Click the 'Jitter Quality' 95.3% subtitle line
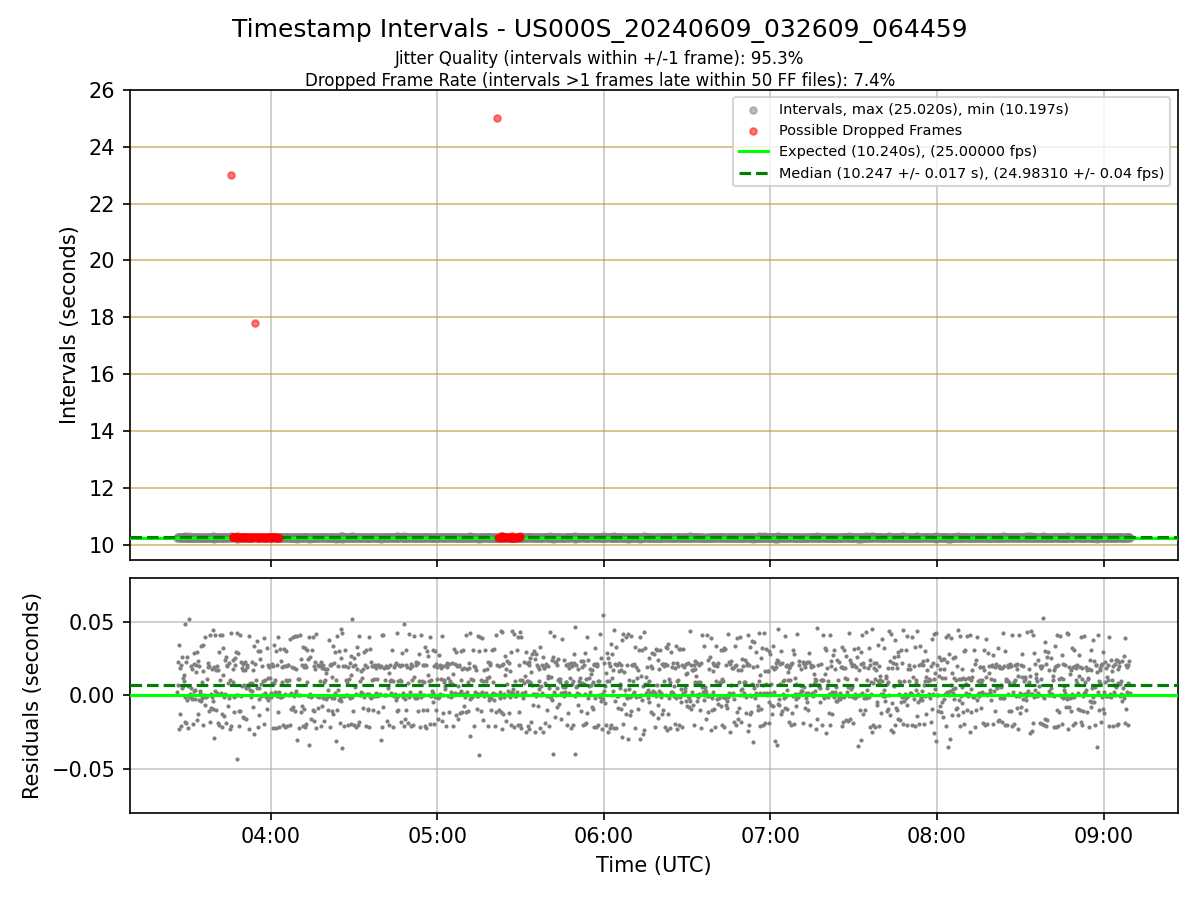Viewport: 1200px width, 900px height. click(x=599, y=58)
